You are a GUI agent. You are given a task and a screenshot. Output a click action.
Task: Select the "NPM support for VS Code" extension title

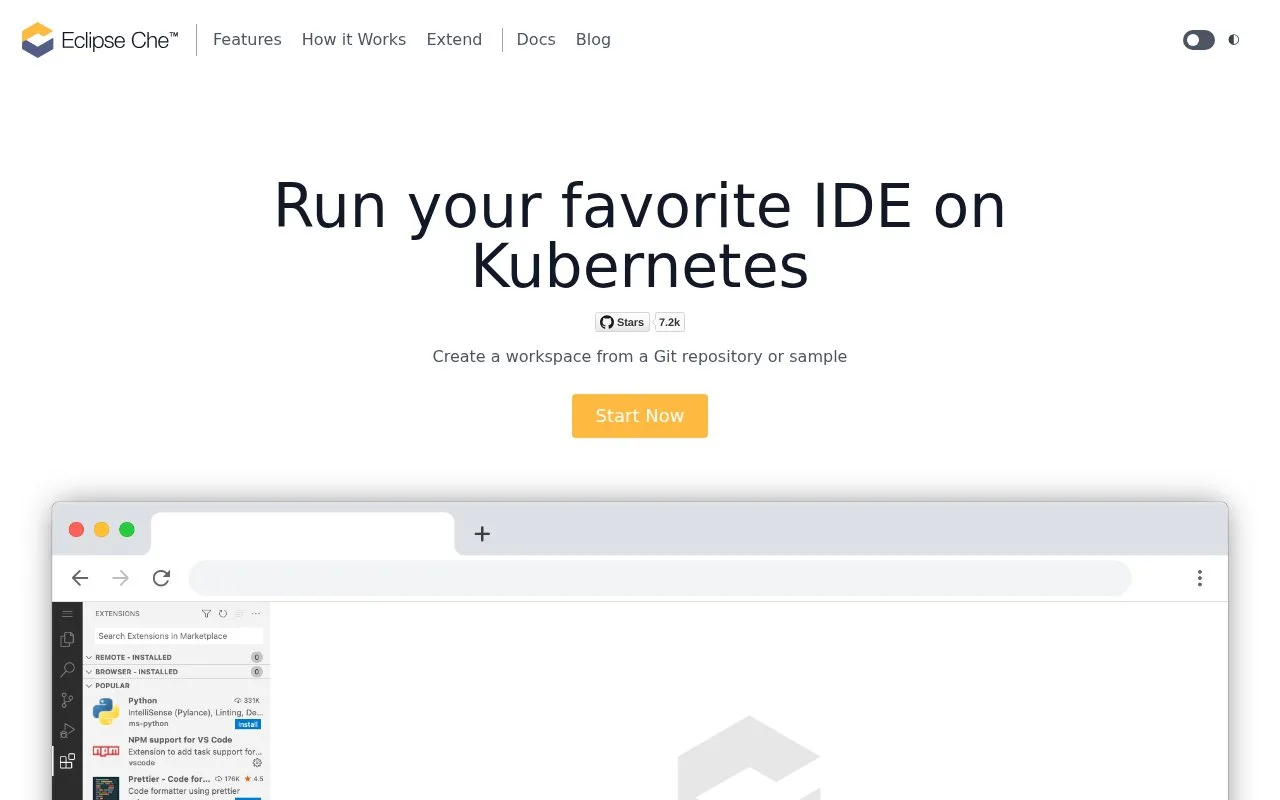coord(180,740)
